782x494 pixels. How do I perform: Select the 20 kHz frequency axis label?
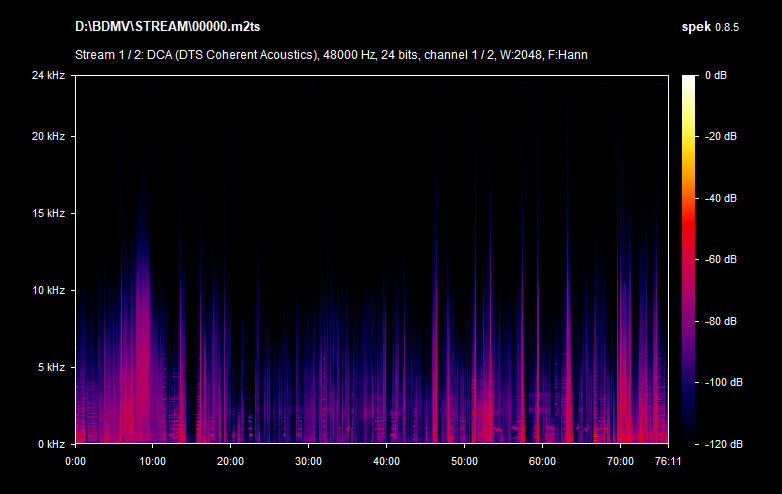point(48,137)
